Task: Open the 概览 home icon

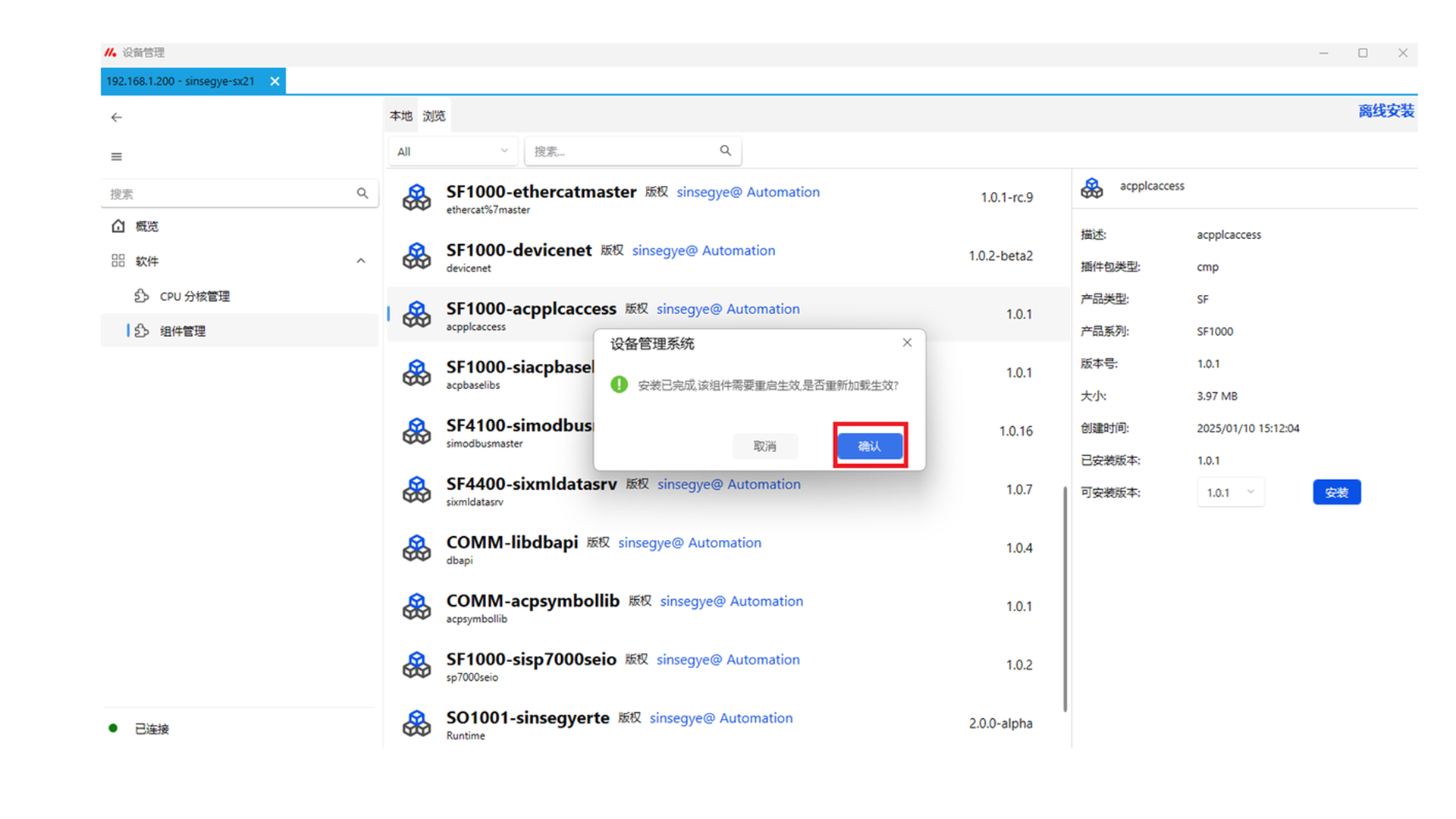Action: point(118,226)
